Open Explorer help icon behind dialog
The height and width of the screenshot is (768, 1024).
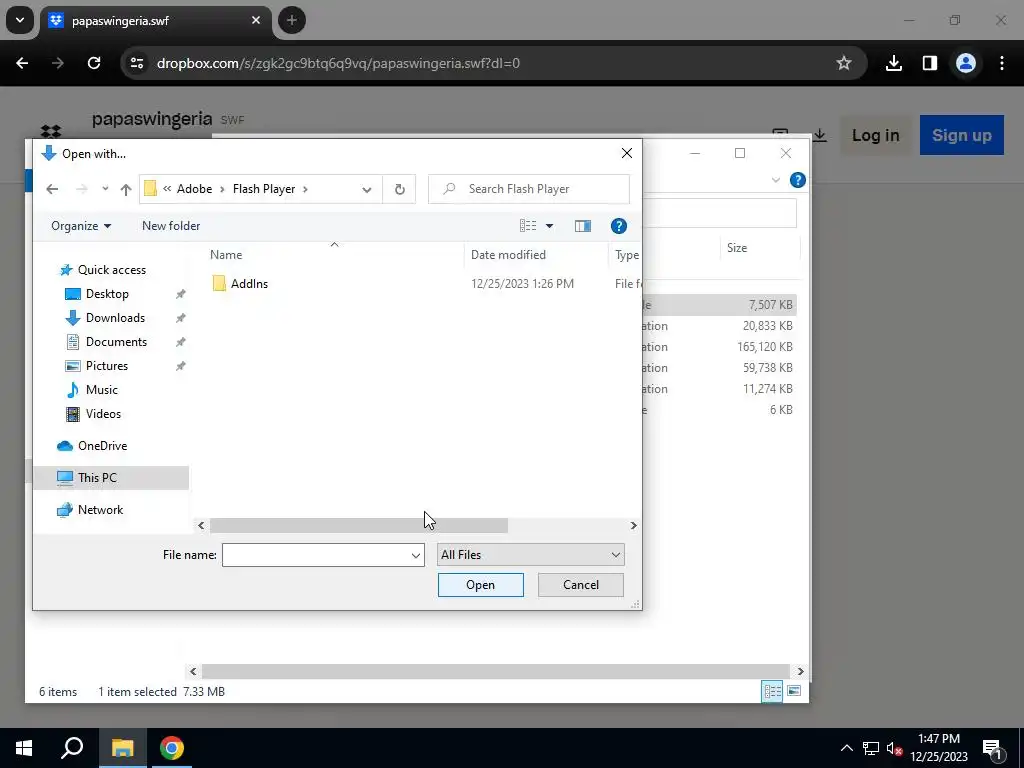[797, 180]
